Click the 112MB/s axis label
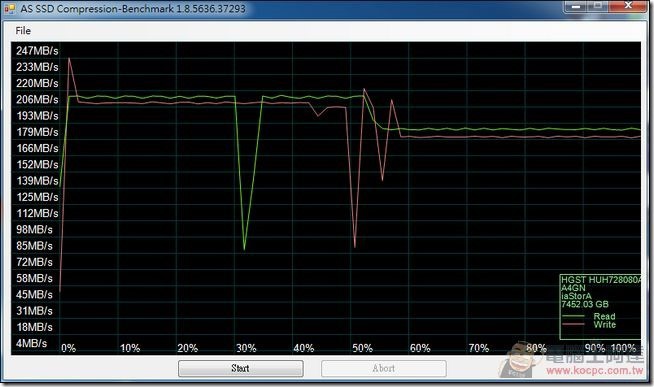Screen dimensions: 654x387 point(37,214)
